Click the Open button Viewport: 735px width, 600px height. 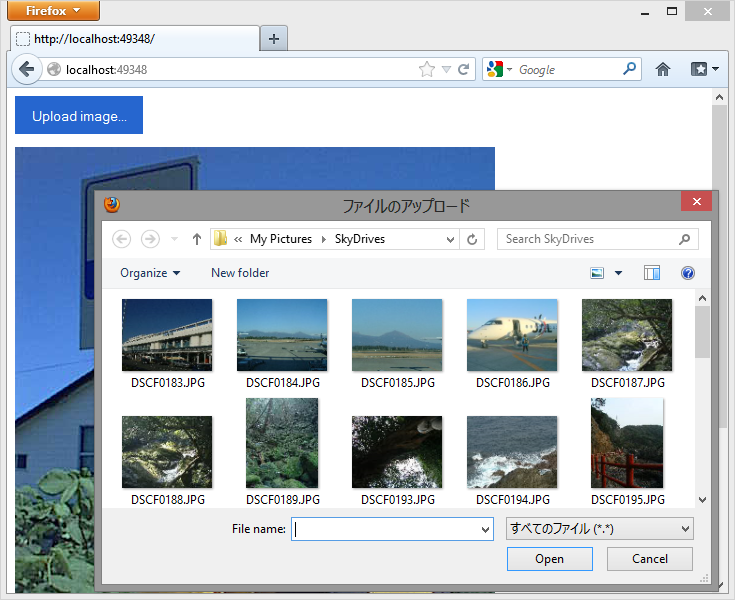pos(549,559)
